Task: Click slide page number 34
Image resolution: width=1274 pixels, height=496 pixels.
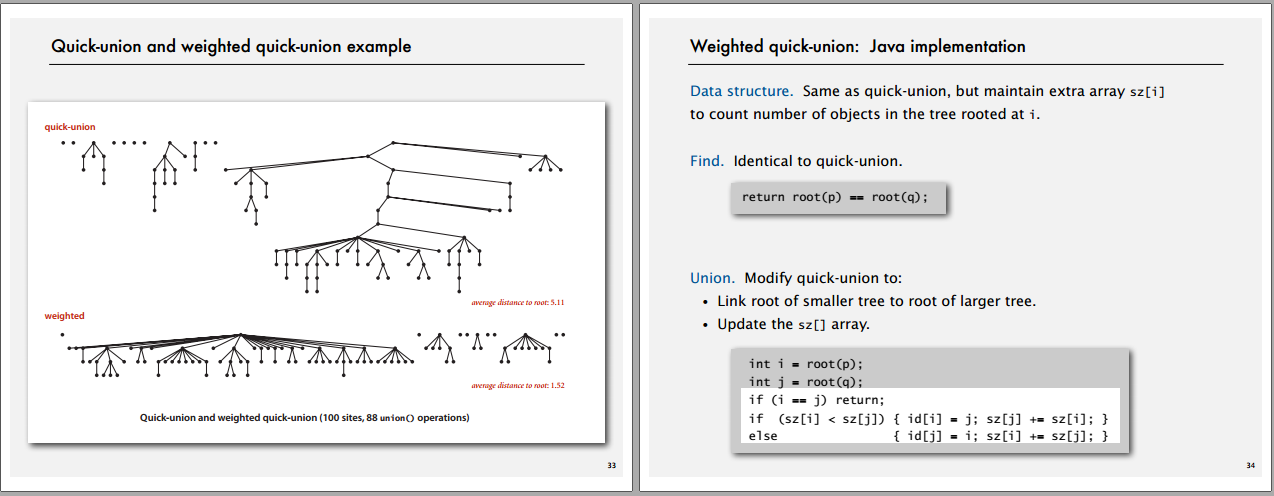Action: (x=1251, y=466)
